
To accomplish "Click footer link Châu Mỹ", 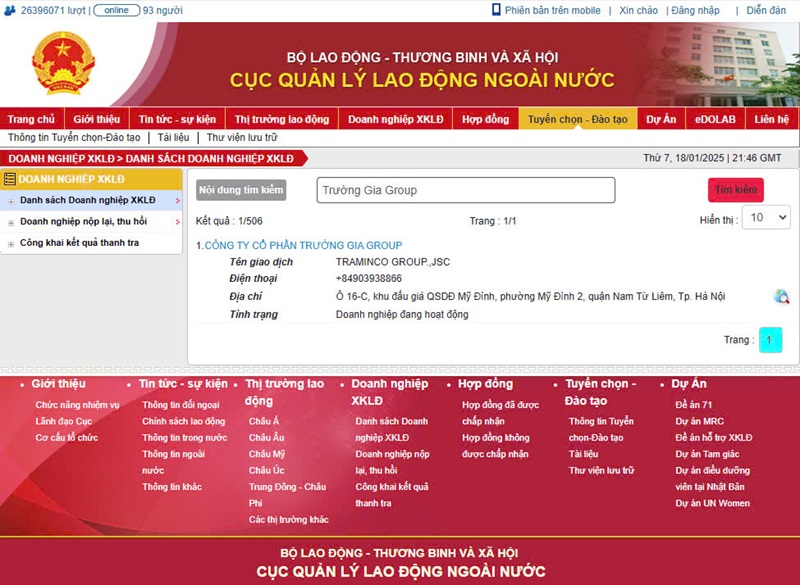I will point(267,454).
